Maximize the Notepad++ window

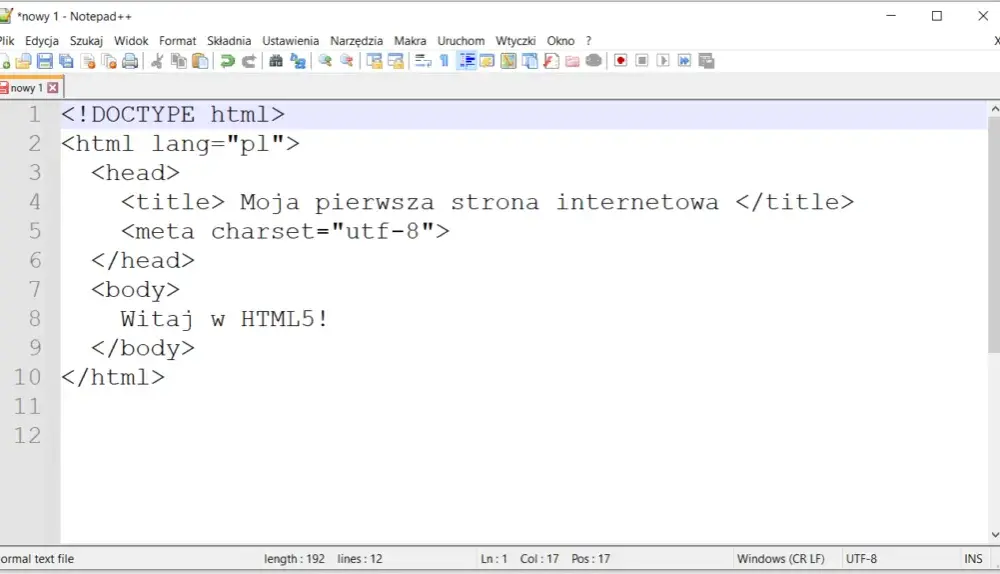(937, 16)
